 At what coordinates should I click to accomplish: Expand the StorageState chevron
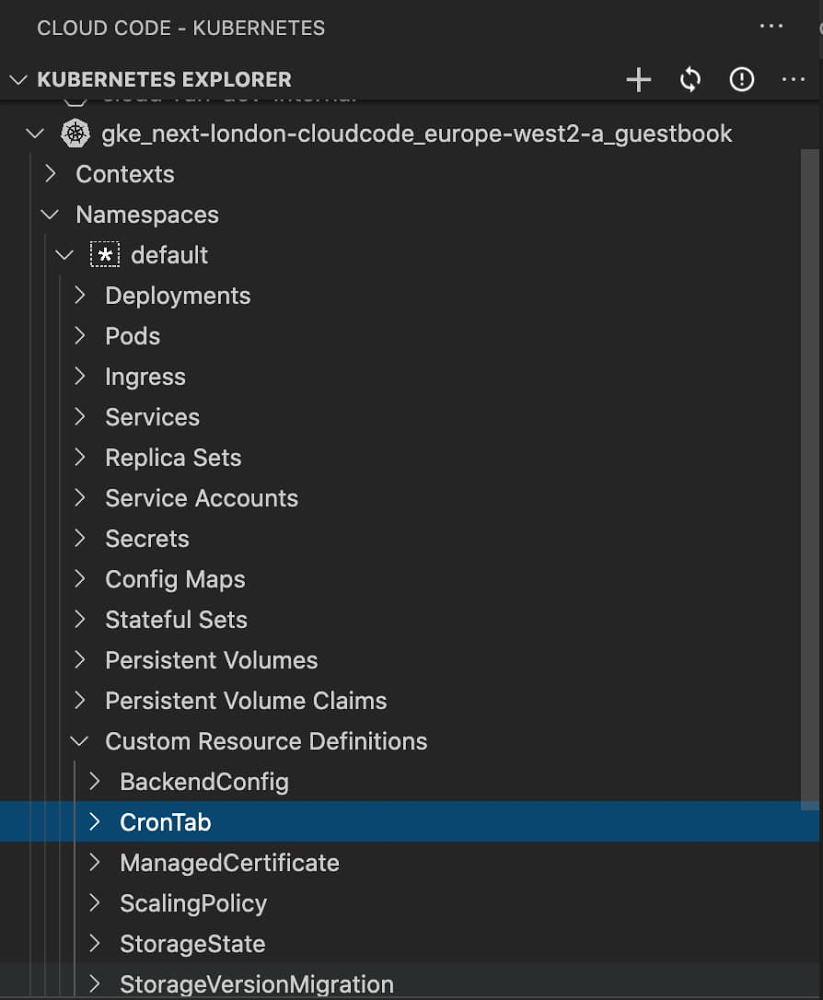(x=94, y=943)
